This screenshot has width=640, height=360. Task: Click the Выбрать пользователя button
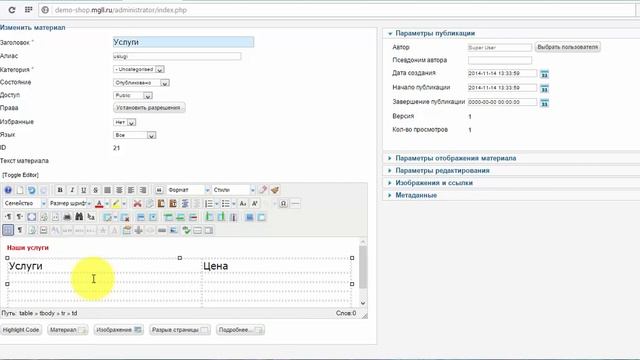(567, 47)
